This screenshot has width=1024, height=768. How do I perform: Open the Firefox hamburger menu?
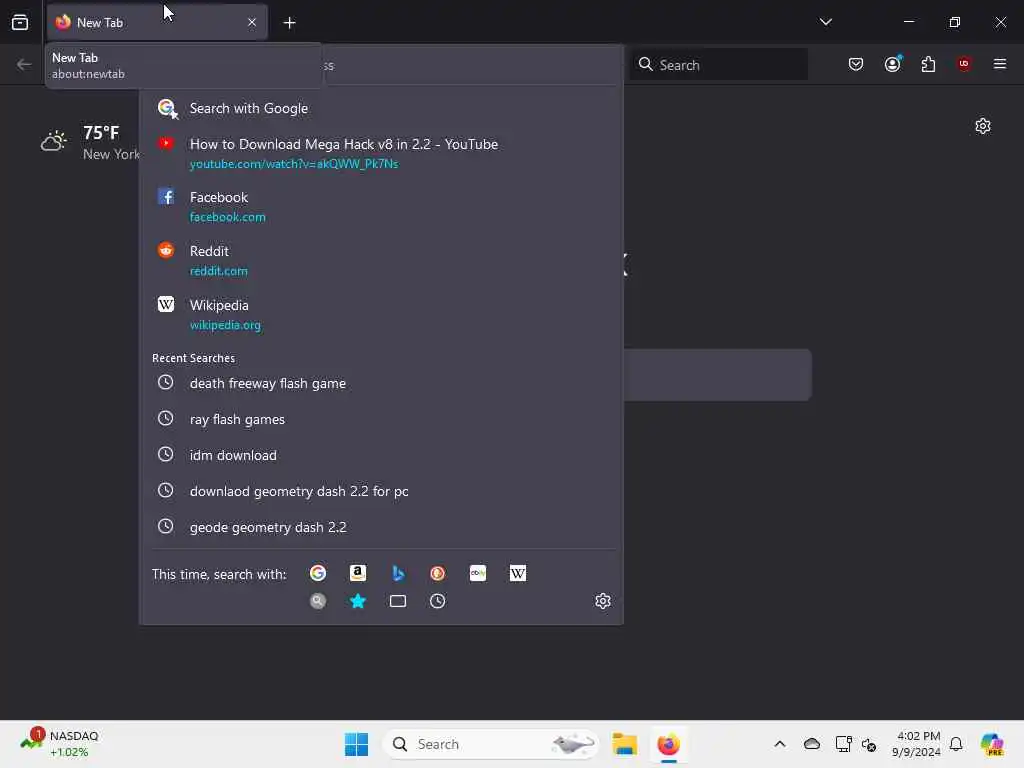(999, 64)
